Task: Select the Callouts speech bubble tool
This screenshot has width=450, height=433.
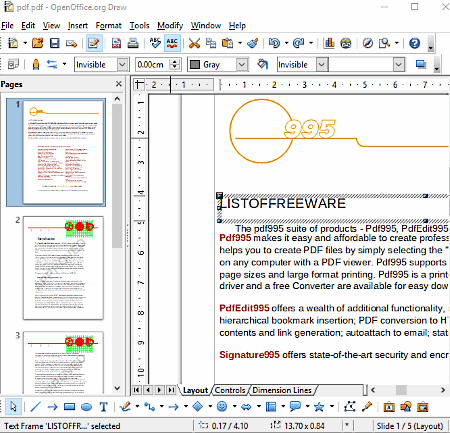Action: pos(295,407)
